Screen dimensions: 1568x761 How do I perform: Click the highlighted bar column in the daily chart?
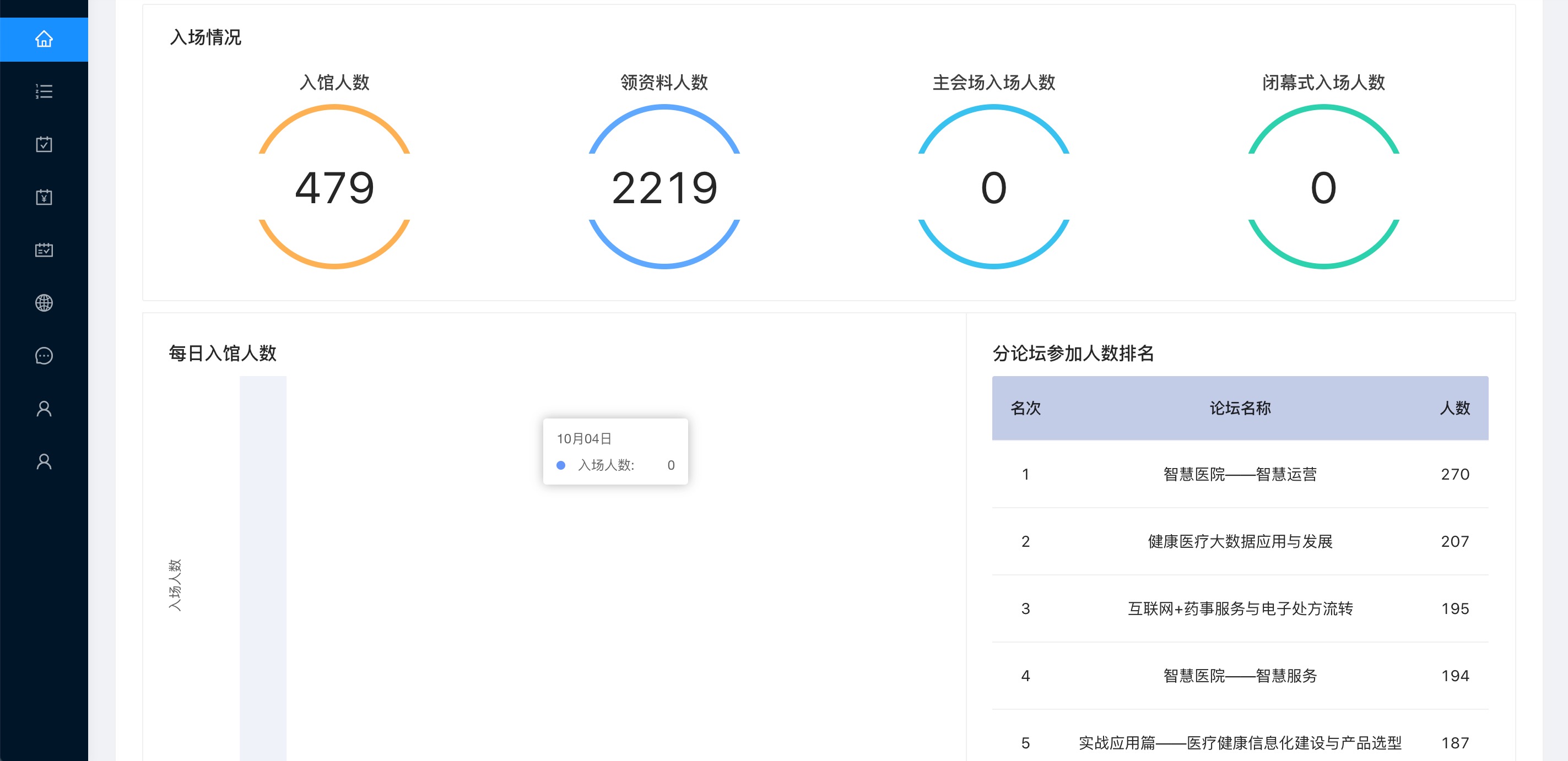pos(263,568)
